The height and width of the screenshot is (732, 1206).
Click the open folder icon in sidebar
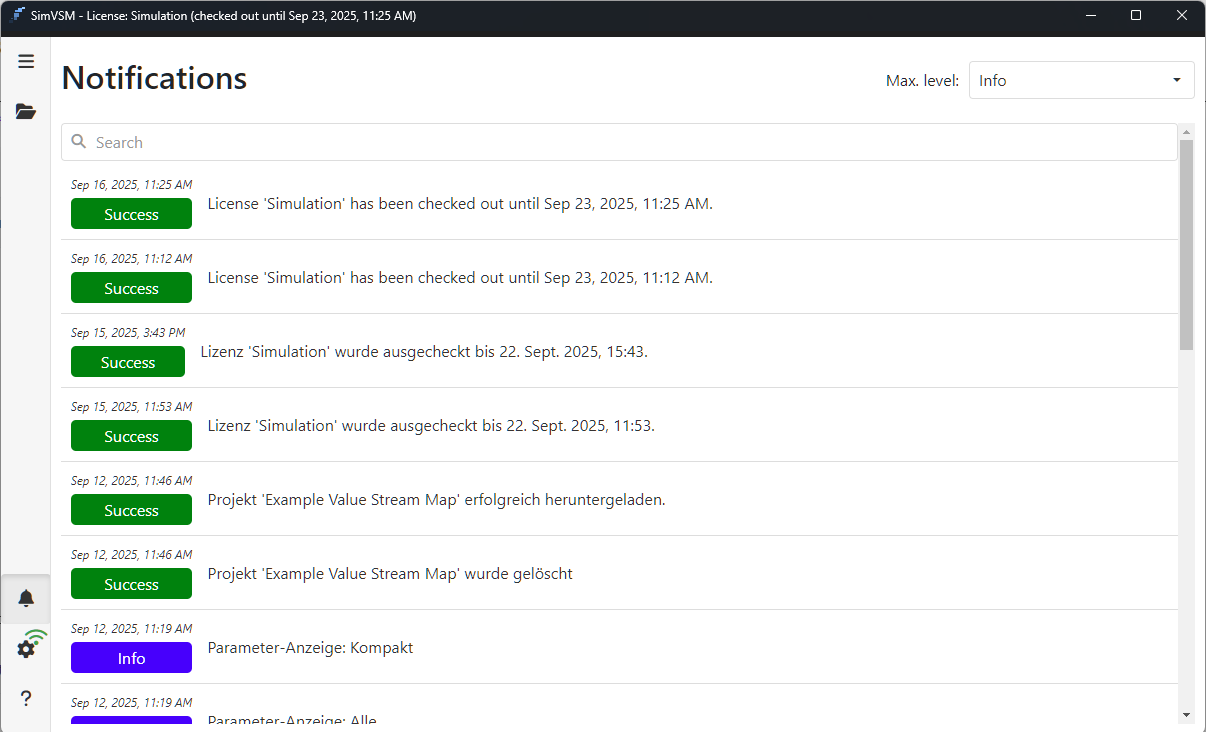(x=26, y=112)
